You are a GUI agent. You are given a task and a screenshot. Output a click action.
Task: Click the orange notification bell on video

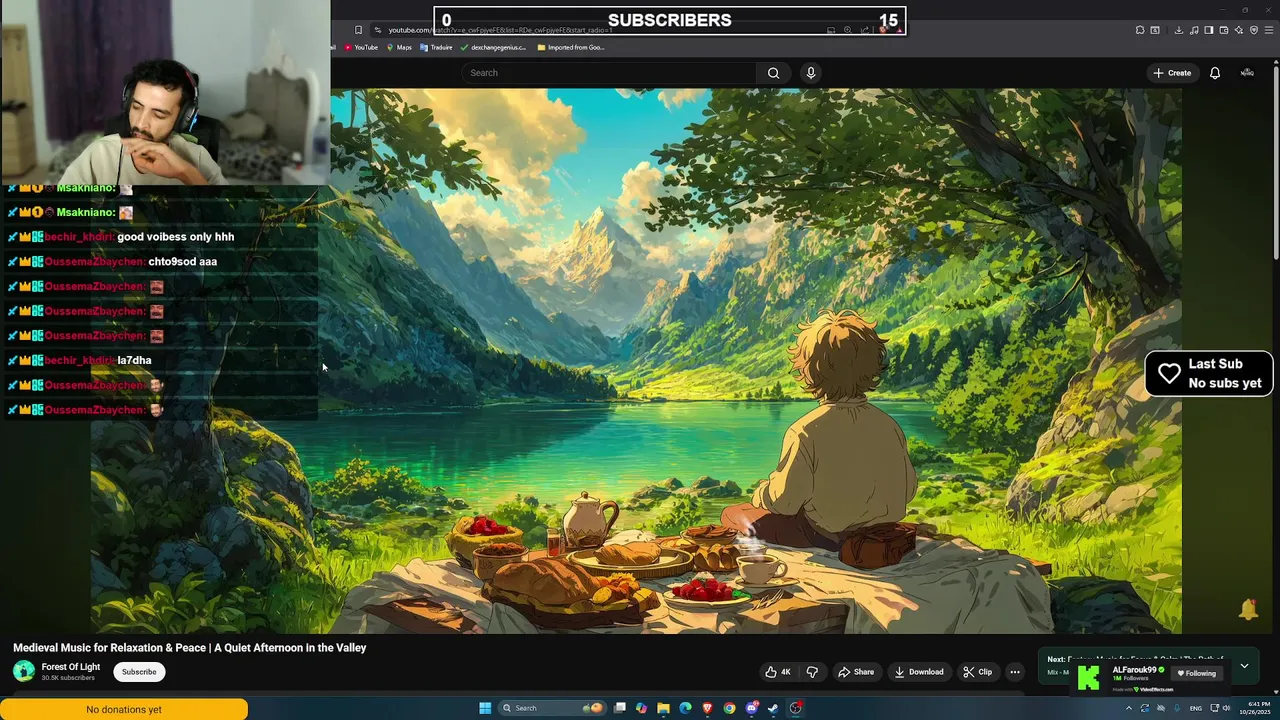(x=1248, y=609)
